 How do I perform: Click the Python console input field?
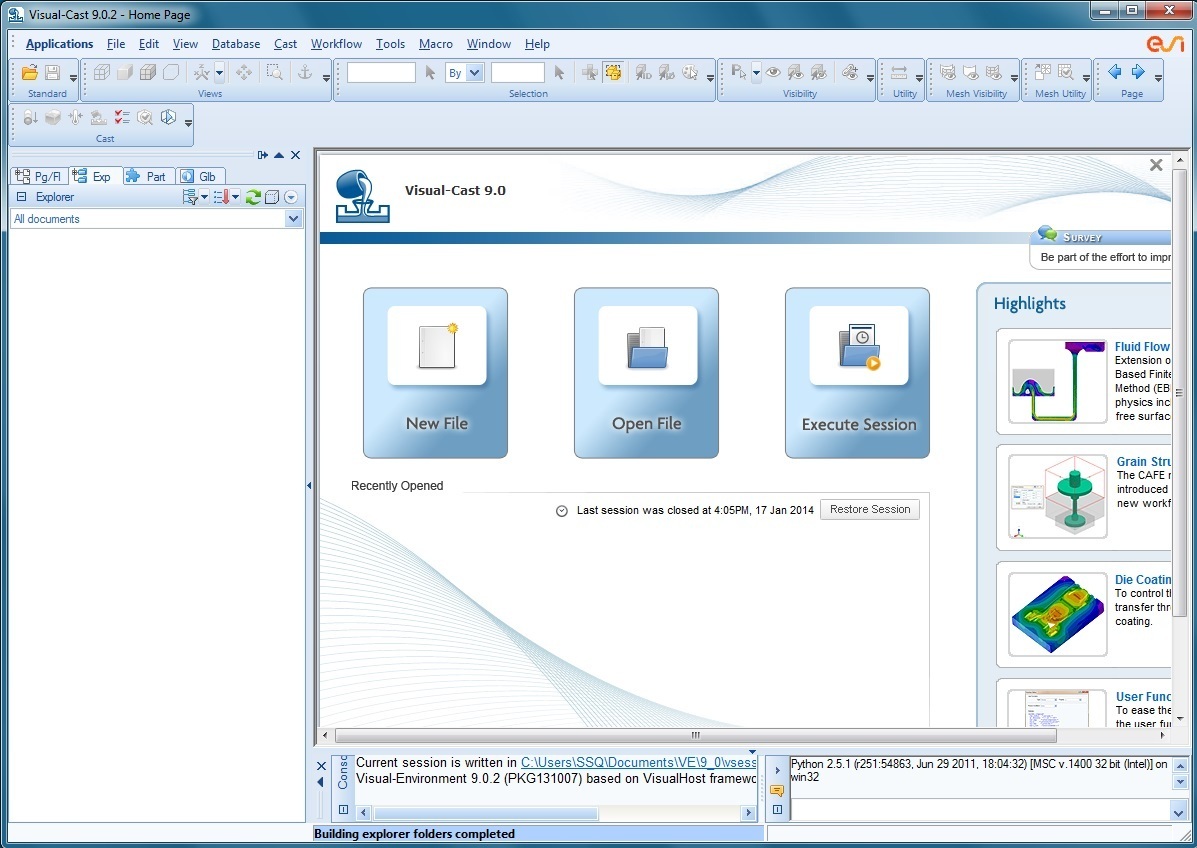[980, 809]
